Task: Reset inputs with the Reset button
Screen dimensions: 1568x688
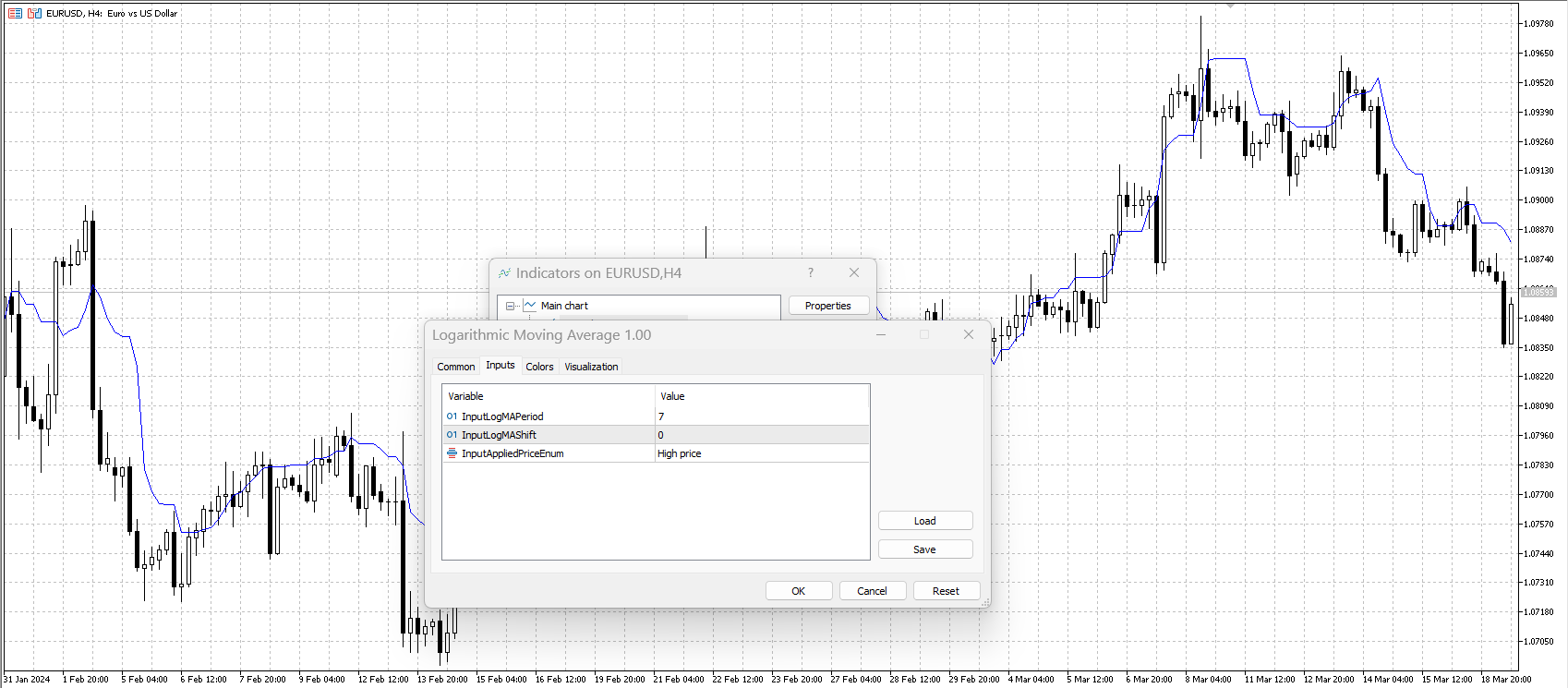Action: click(947, 591)
